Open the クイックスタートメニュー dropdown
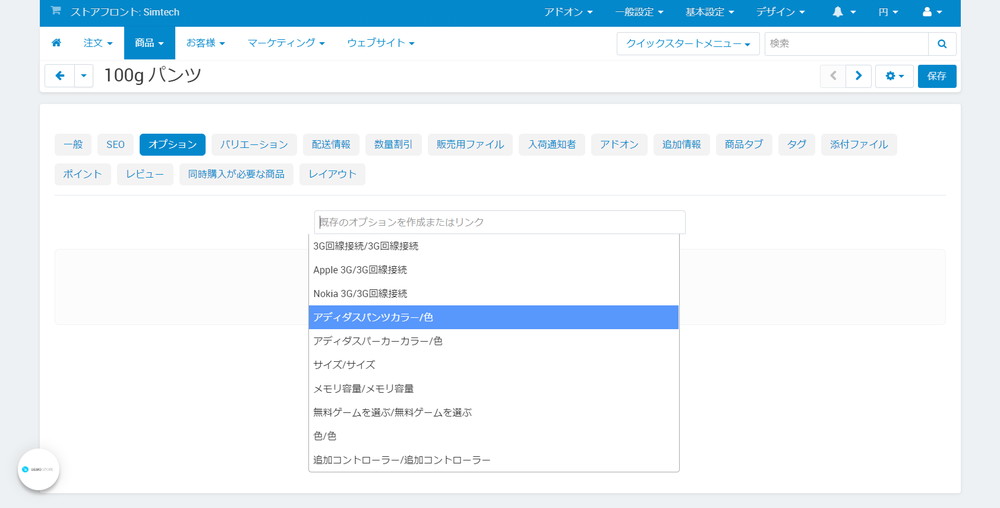Image resolution: width=1000 pixels, height=508 pixels. [688, 44]
